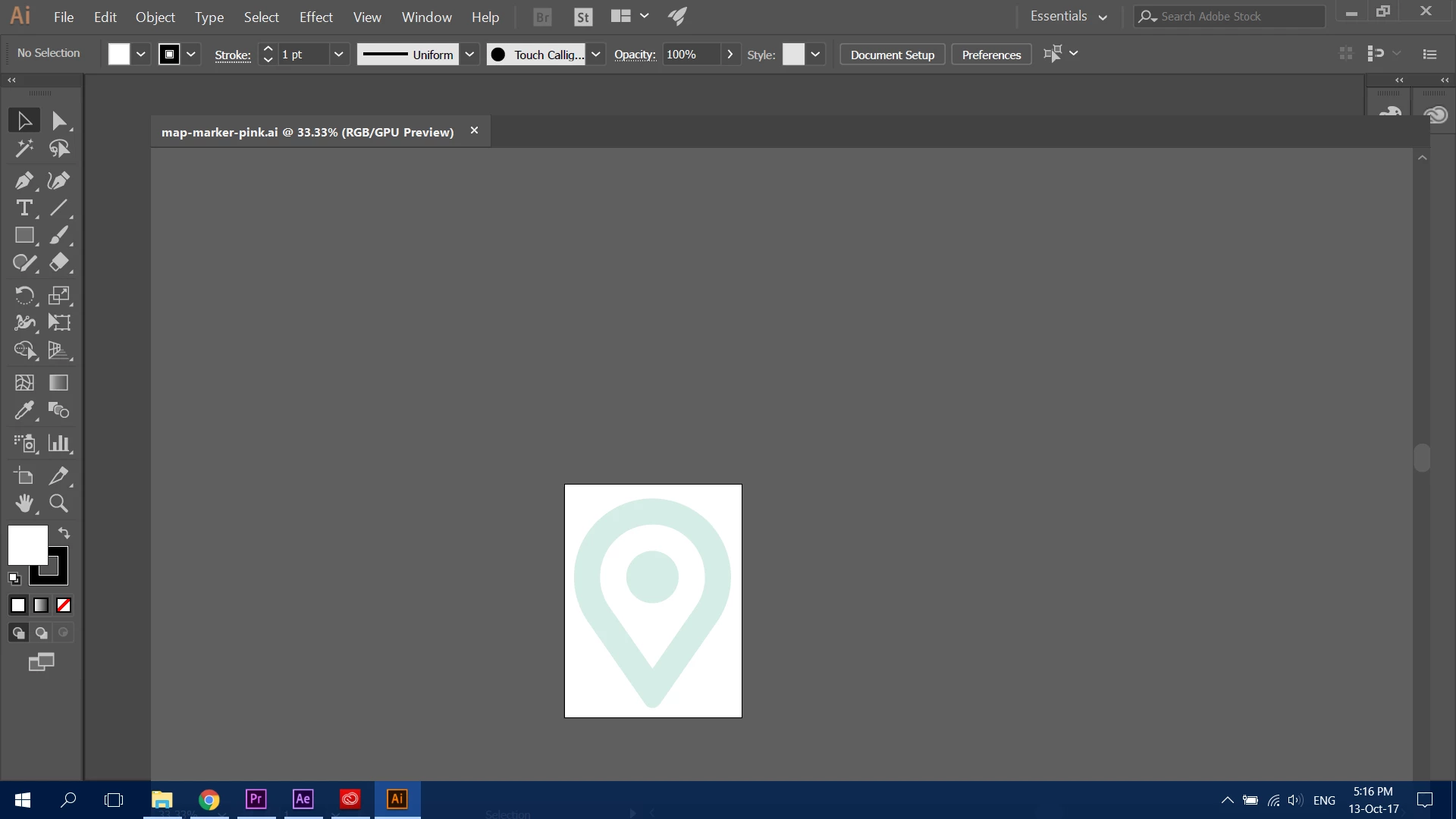Expand the Essentials workspace switcher
This screenshot has height=819, width=1456.
[x=1068, y=17]
